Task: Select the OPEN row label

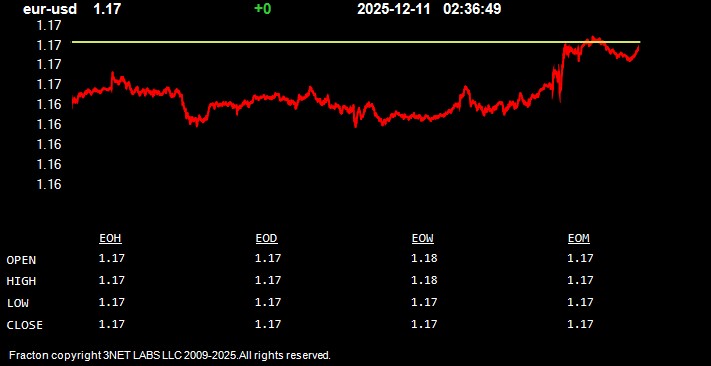Action: (x=21, y=260)
